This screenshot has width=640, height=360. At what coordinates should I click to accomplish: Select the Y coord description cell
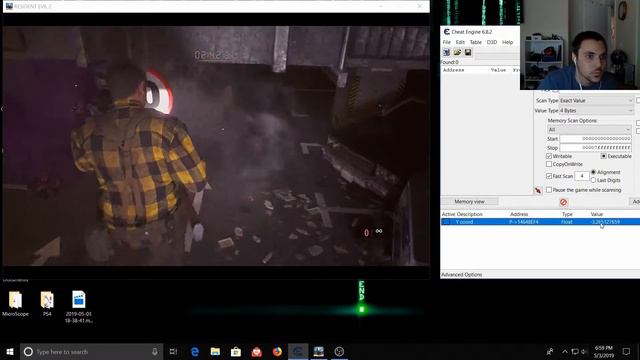(464, 222)
